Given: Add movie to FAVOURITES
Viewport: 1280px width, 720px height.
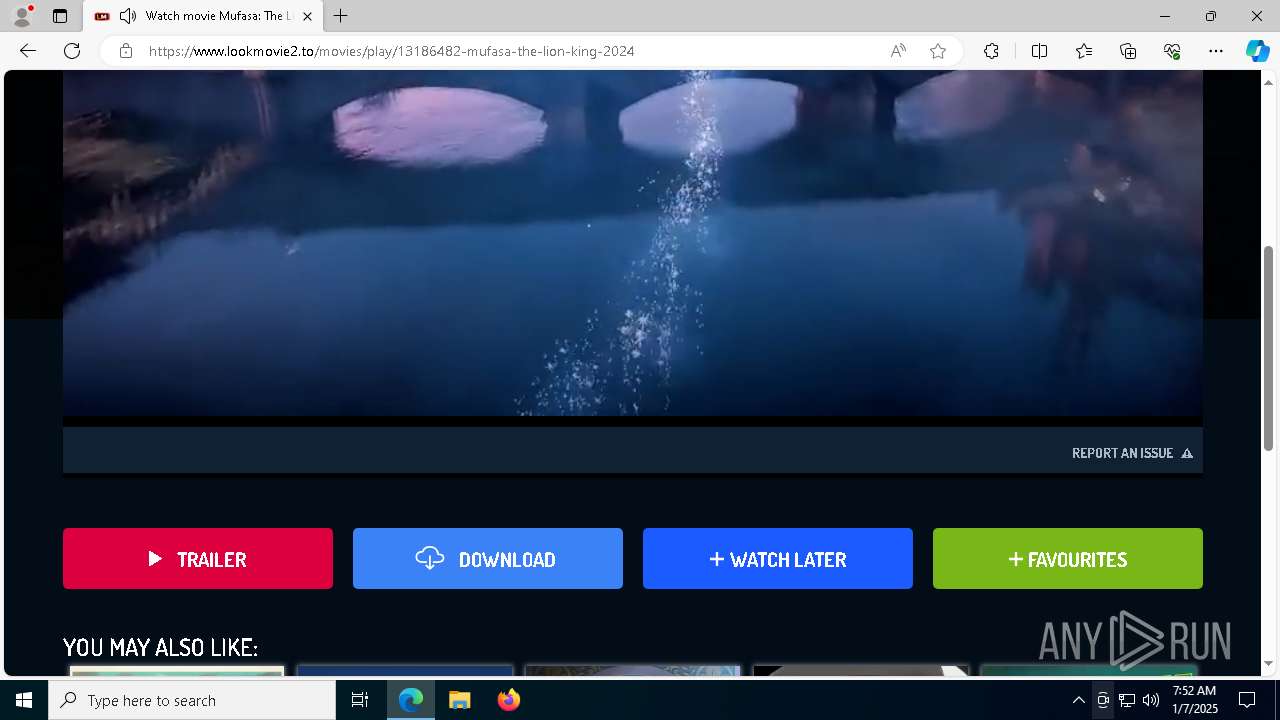Looking at the screenshot, I should tap(1068, 559).
